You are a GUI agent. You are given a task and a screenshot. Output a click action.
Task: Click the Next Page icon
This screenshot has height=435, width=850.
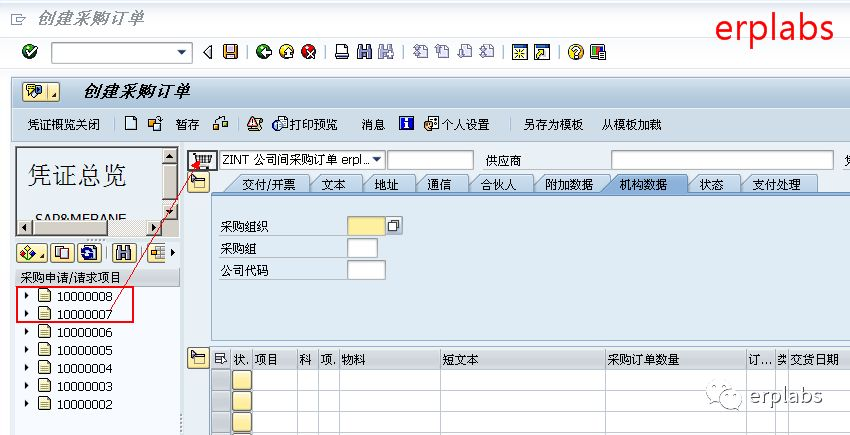pyautogui.click(x=465, y=52)
